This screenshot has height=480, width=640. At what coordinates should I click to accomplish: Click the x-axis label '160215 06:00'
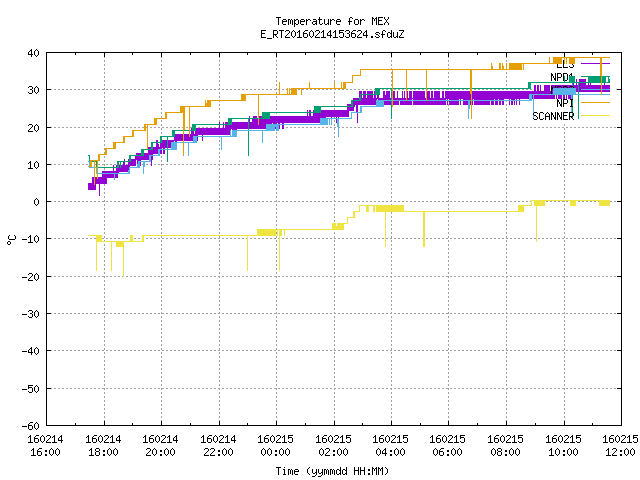448,445
